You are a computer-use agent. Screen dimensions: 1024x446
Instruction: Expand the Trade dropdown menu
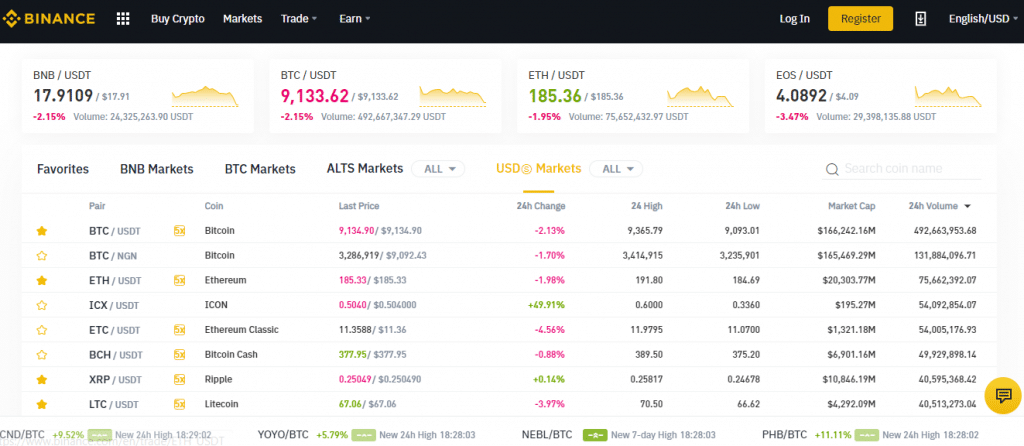click(x=298, y=19)
